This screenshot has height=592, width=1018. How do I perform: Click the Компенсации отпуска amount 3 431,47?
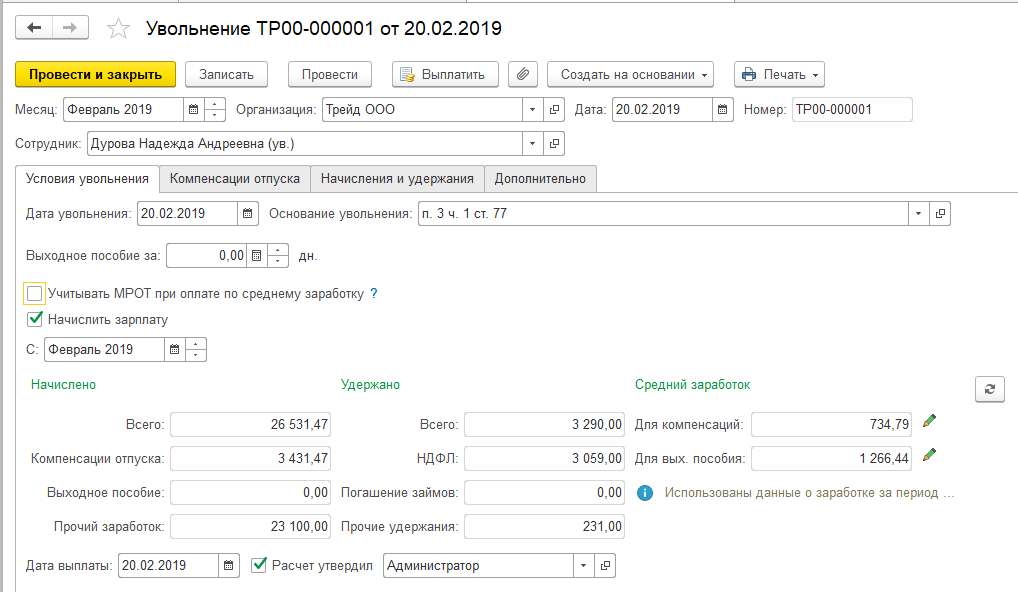(x=251, y=458)
